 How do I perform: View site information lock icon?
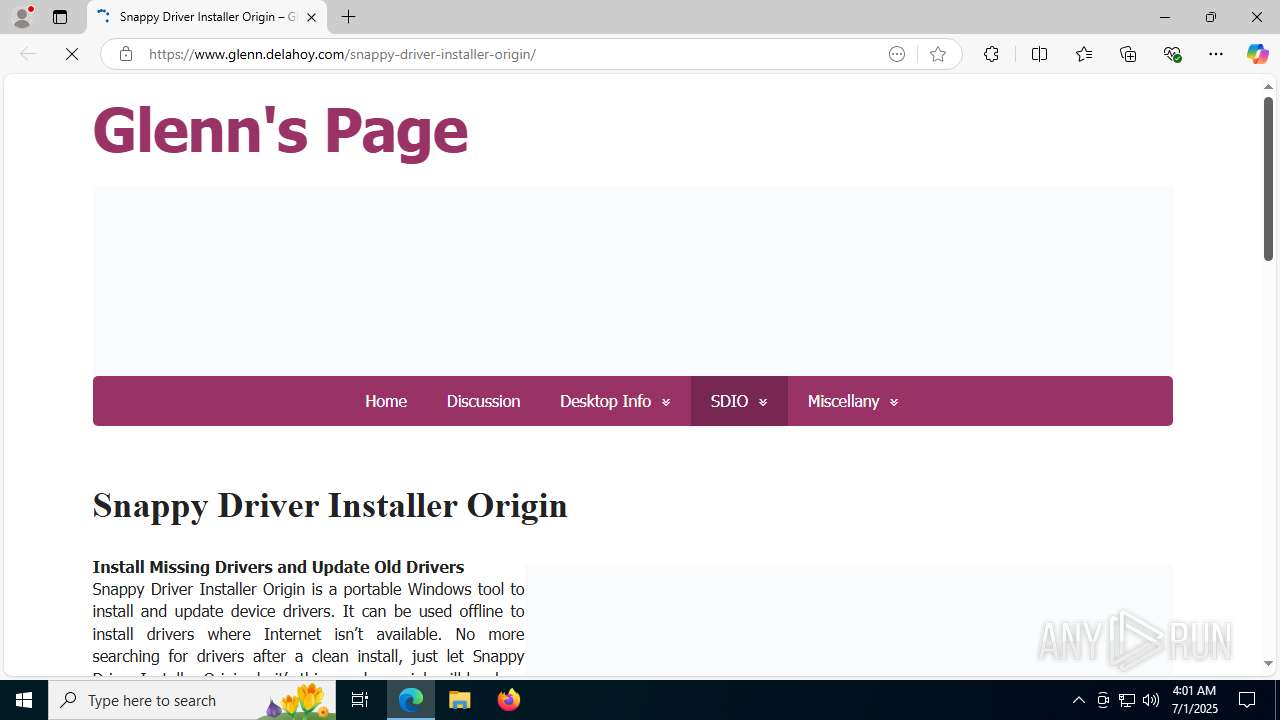pyautogui.click(x=125, y=54)
